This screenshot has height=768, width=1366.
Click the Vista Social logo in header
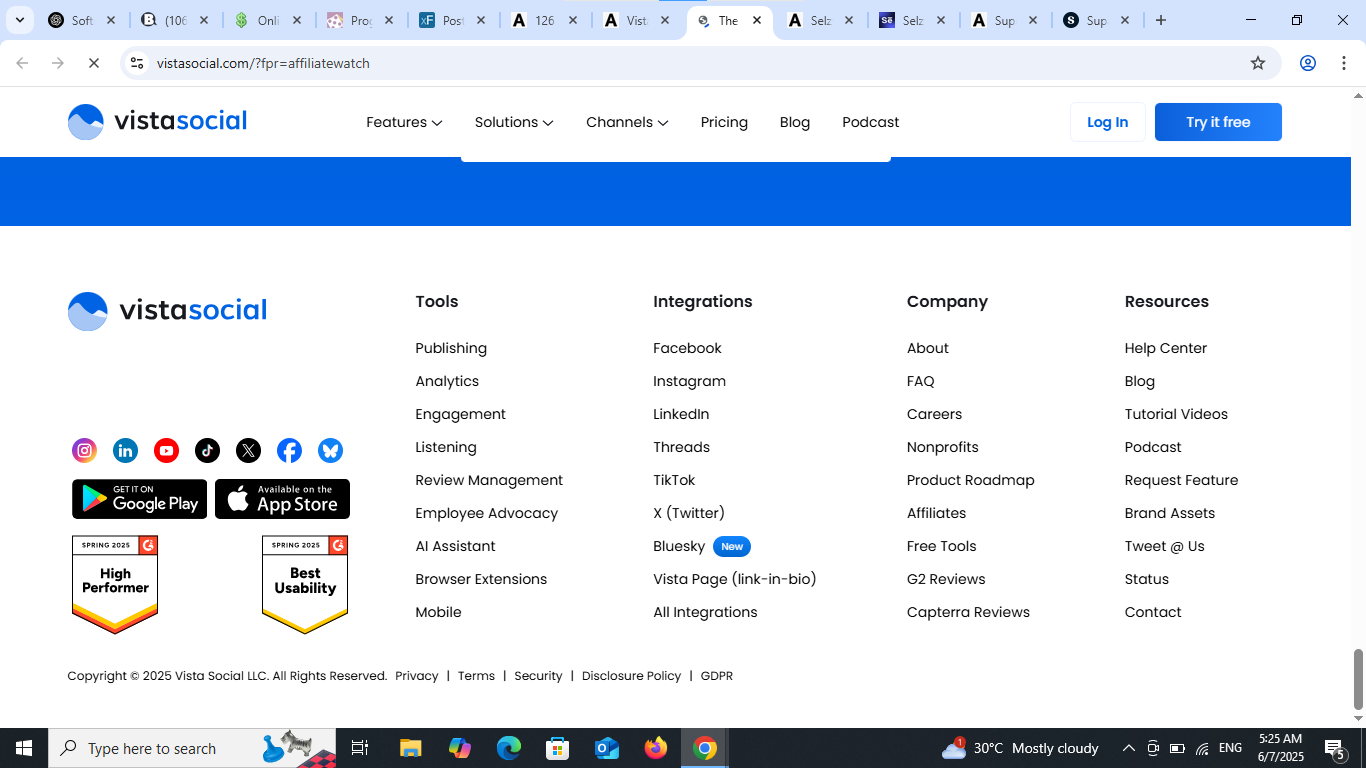[x=157, y=122]
